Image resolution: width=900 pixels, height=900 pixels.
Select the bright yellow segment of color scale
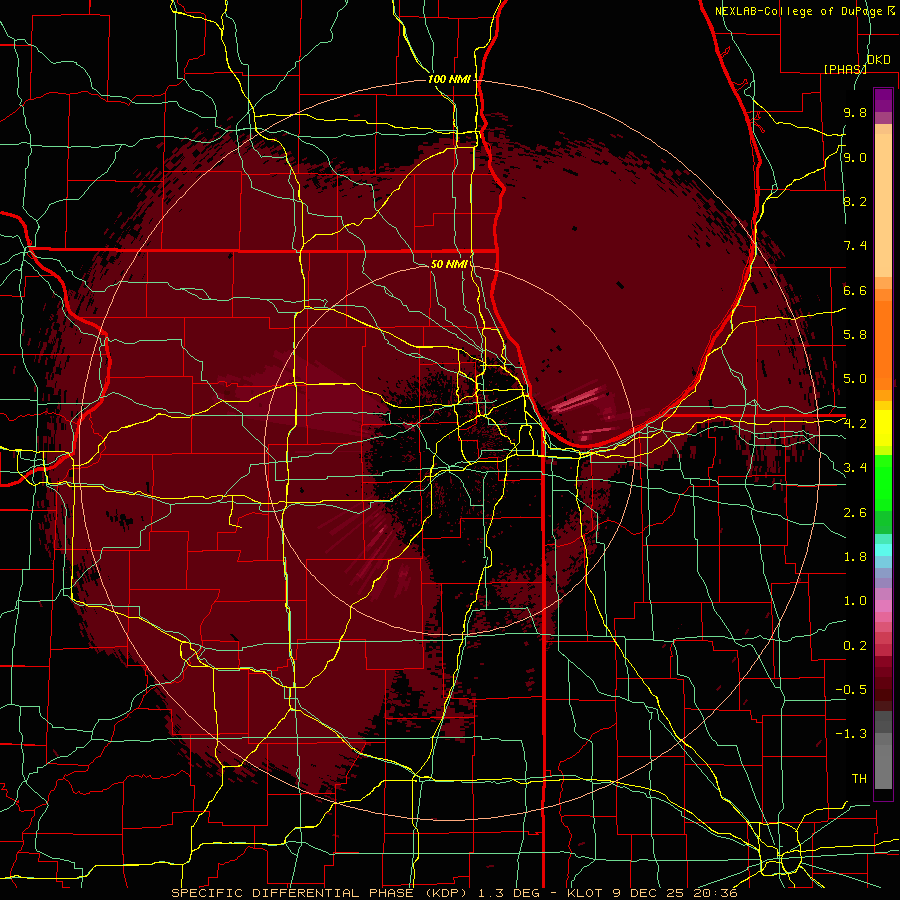pyautogui.click(x=883, y=428)
